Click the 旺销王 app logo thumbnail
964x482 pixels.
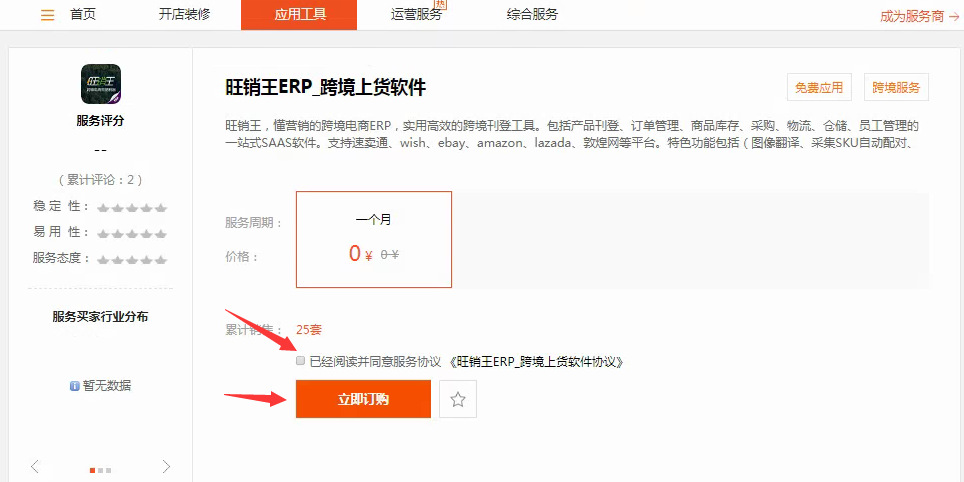click(101, 84)
